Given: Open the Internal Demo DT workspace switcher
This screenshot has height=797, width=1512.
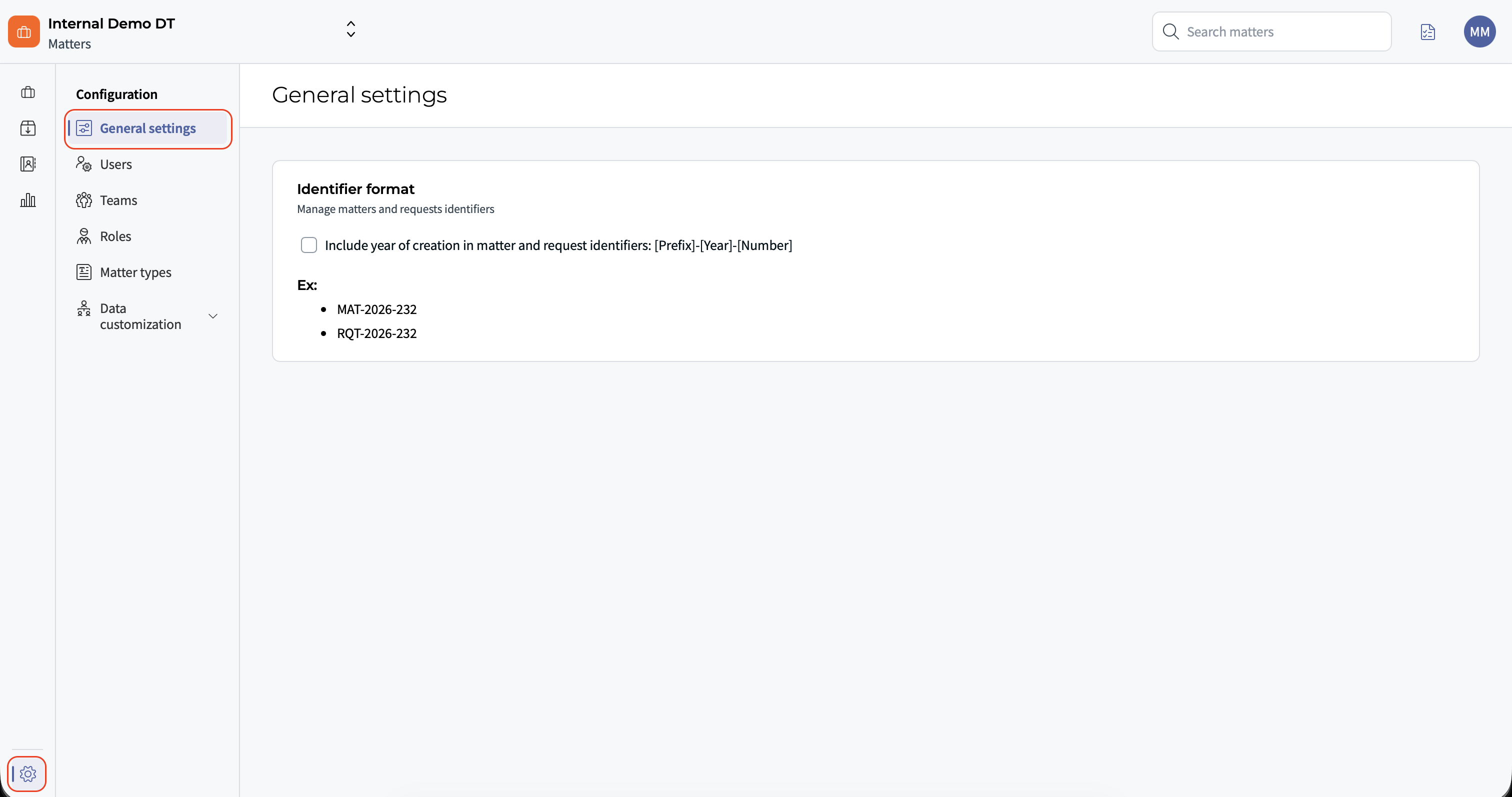Looking at the screenshot, I should [x=350, y=29].
